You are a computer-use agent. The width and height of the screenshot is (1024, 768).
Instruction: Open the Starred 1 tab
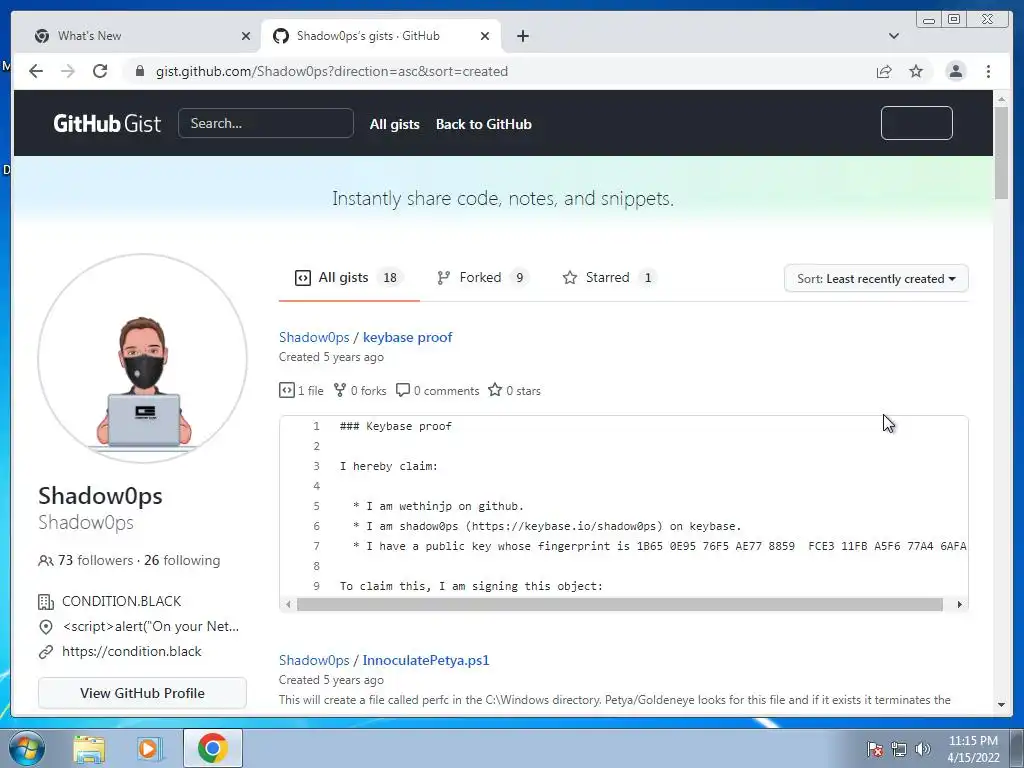click(x=608, y=278)
